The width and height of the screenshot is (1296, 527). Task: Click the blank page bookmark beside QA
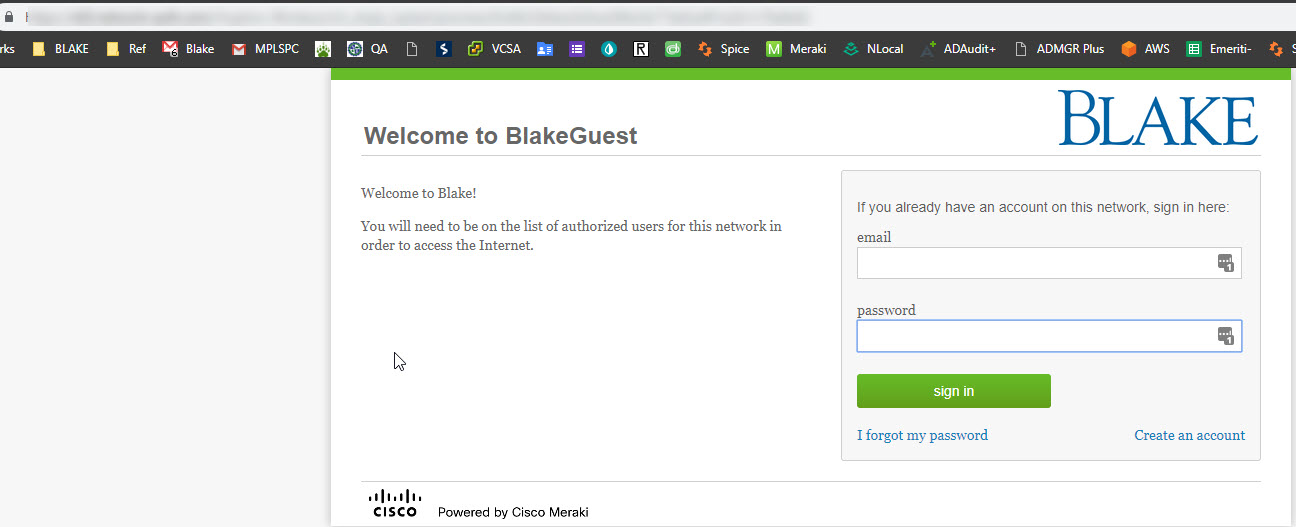[411, 48]
